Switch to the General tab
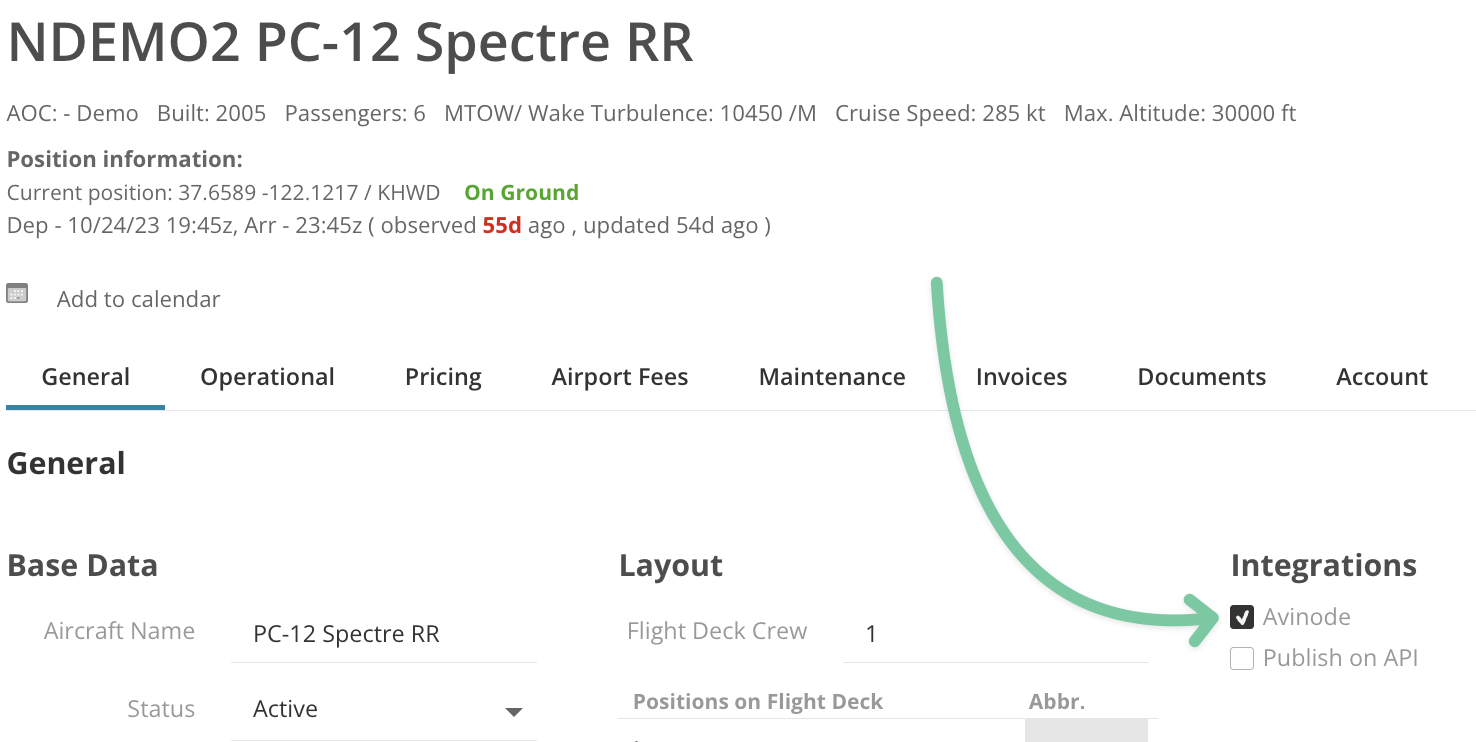The width and height of the screenshot is (1476, 742). [x=86, y=377]
